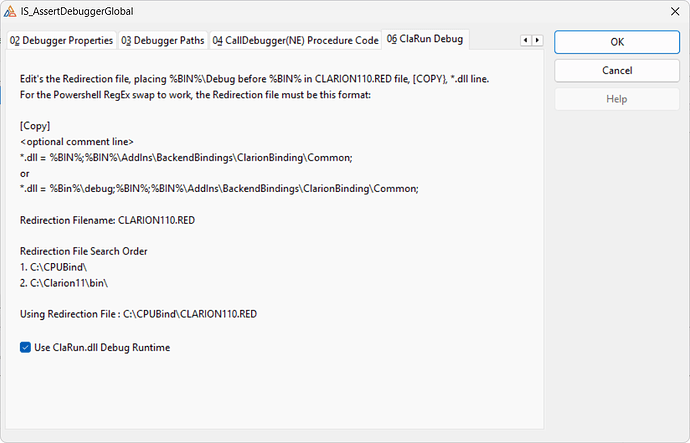Cancel the dialog

tap(617, 71)
